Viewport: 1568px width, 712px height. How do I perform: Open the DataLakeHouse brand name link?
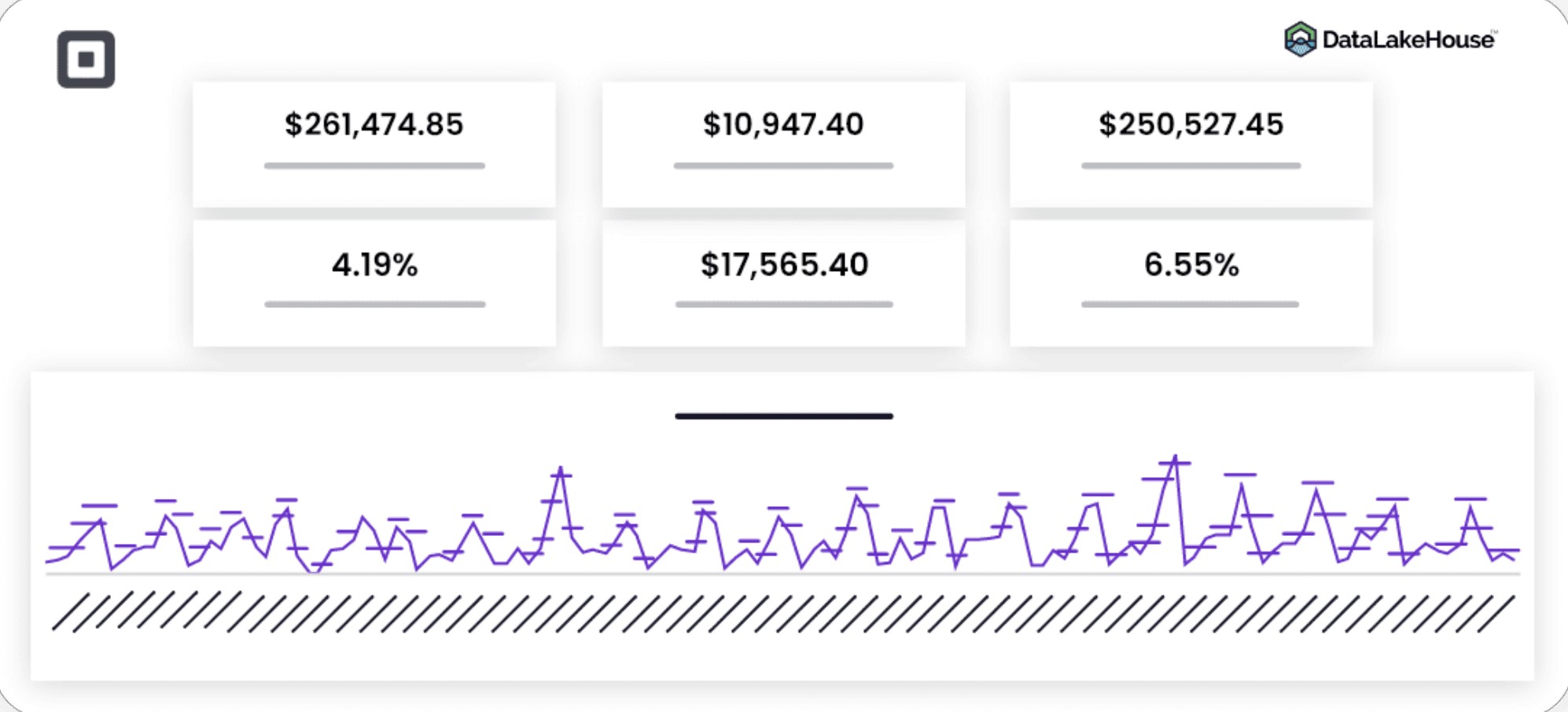tap(1408, 40)
